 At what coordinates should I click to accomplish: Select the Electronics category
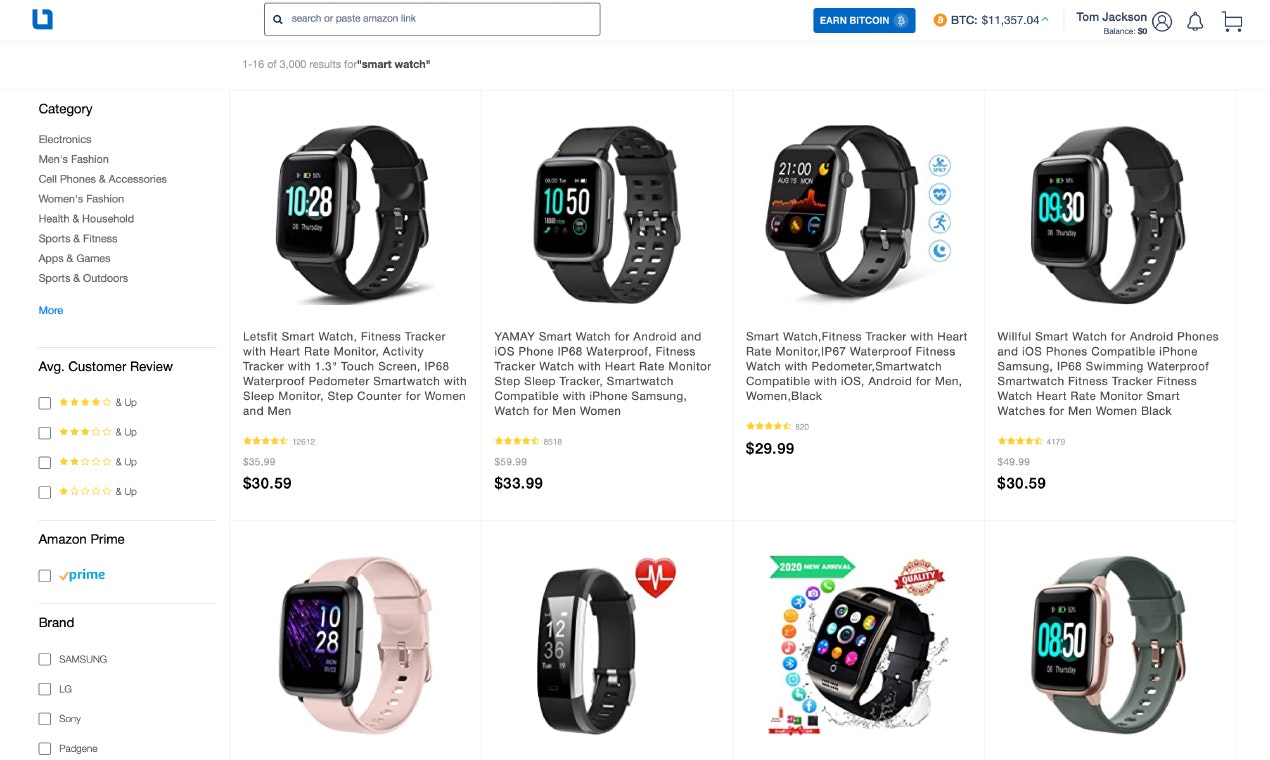(x=65, y=140)
